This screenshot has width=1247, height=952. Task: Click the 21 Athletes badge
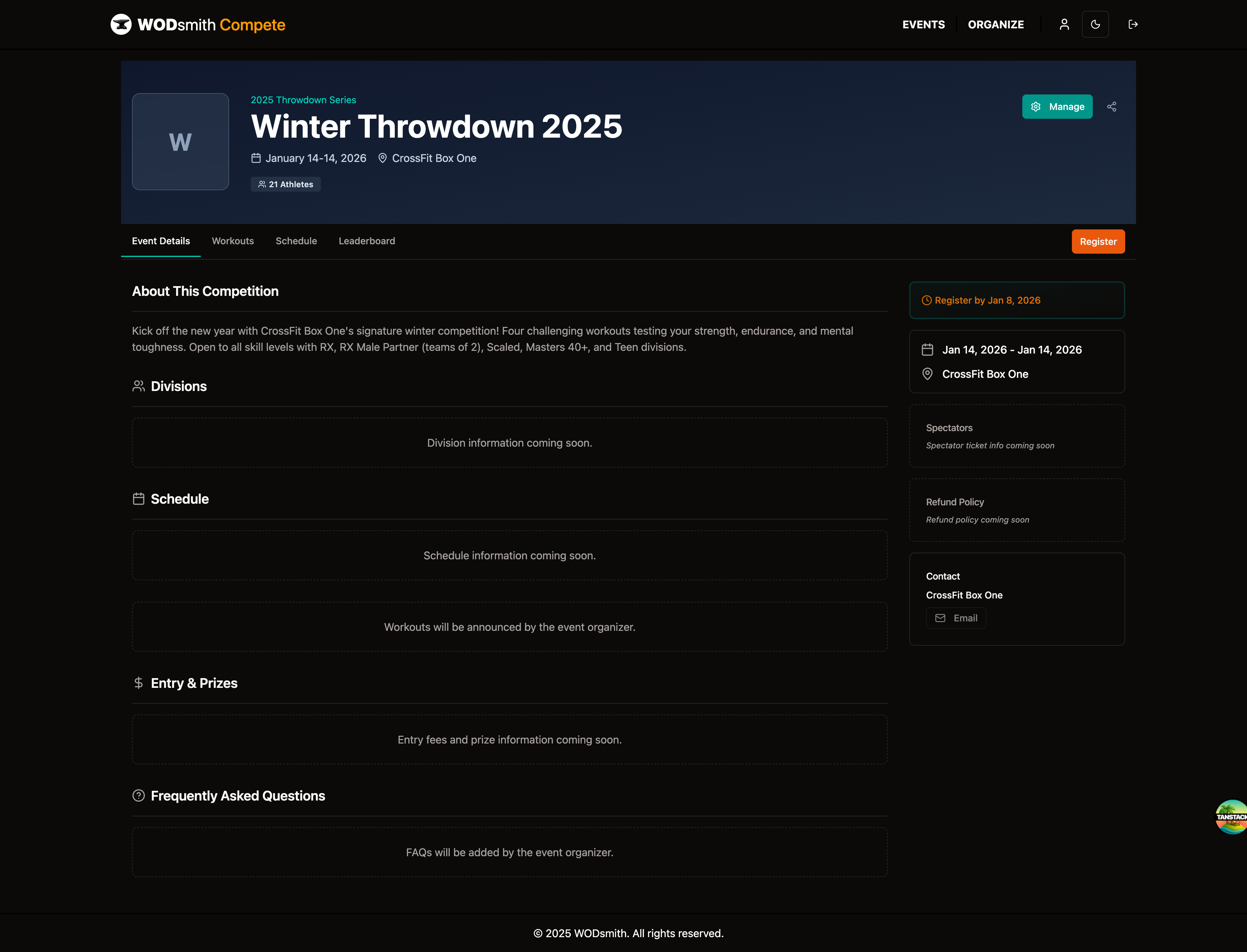(286, 184)
